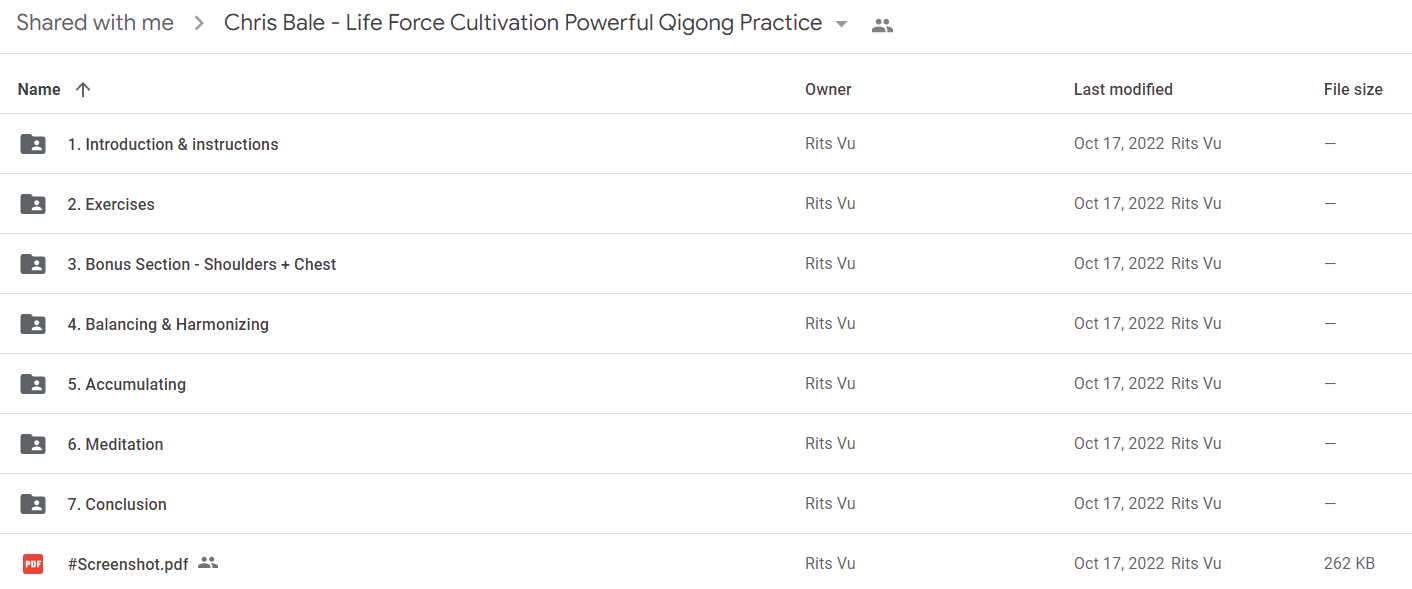The image size is (1412, 589).
Task: Select the 6. Meditation folder row
Action: pos(706,444)
